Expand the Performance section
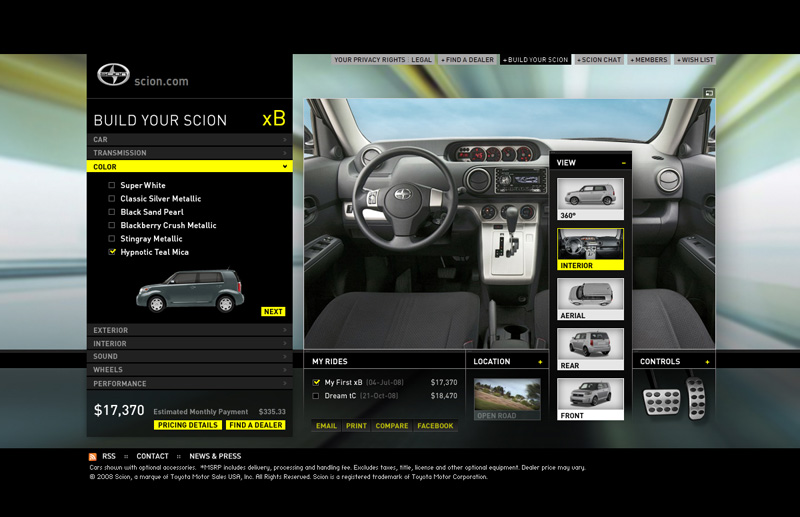Screen dimensions: 800x517 [x=190, y=383]
